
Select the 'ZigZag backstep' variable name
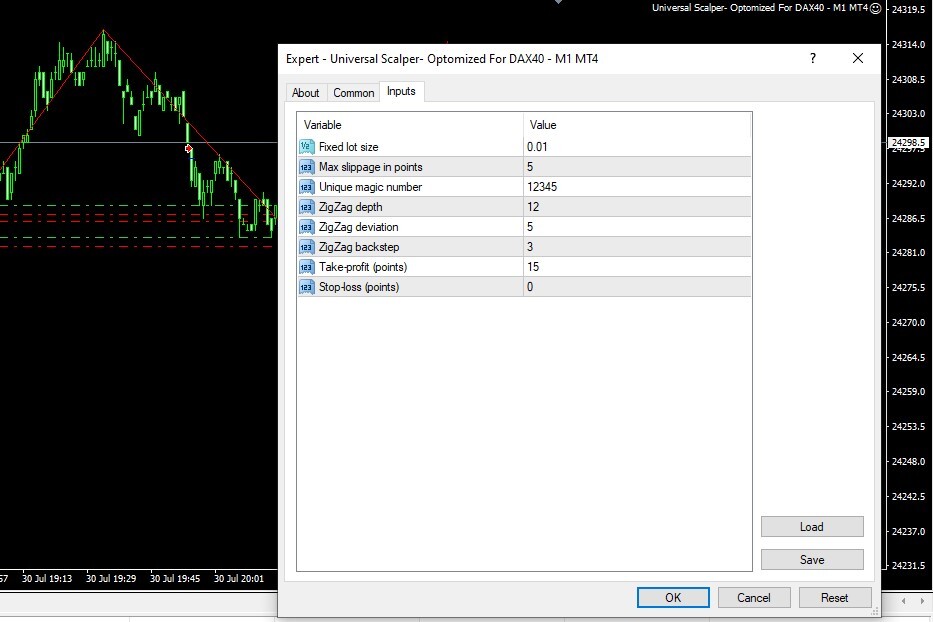coord(359,247)
